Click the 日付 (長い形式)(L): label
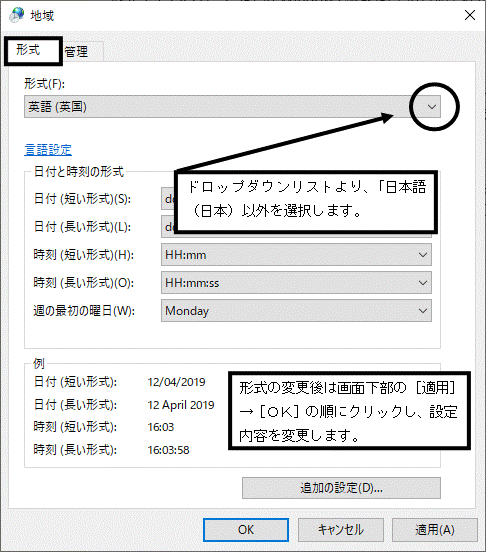This screenshot has height=552, width=486. (82, 227)
